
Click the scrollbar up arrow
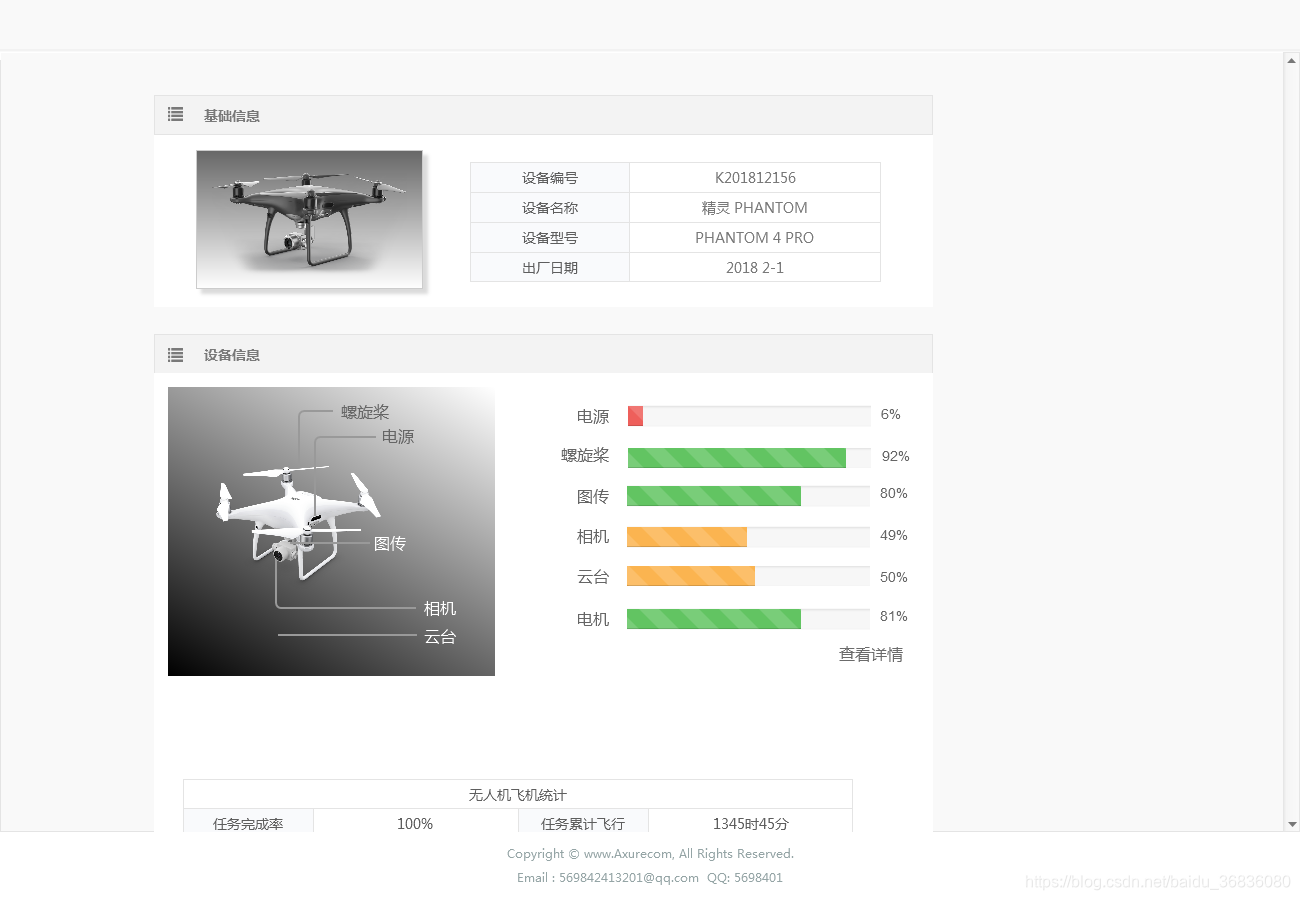click(1292, 60)
